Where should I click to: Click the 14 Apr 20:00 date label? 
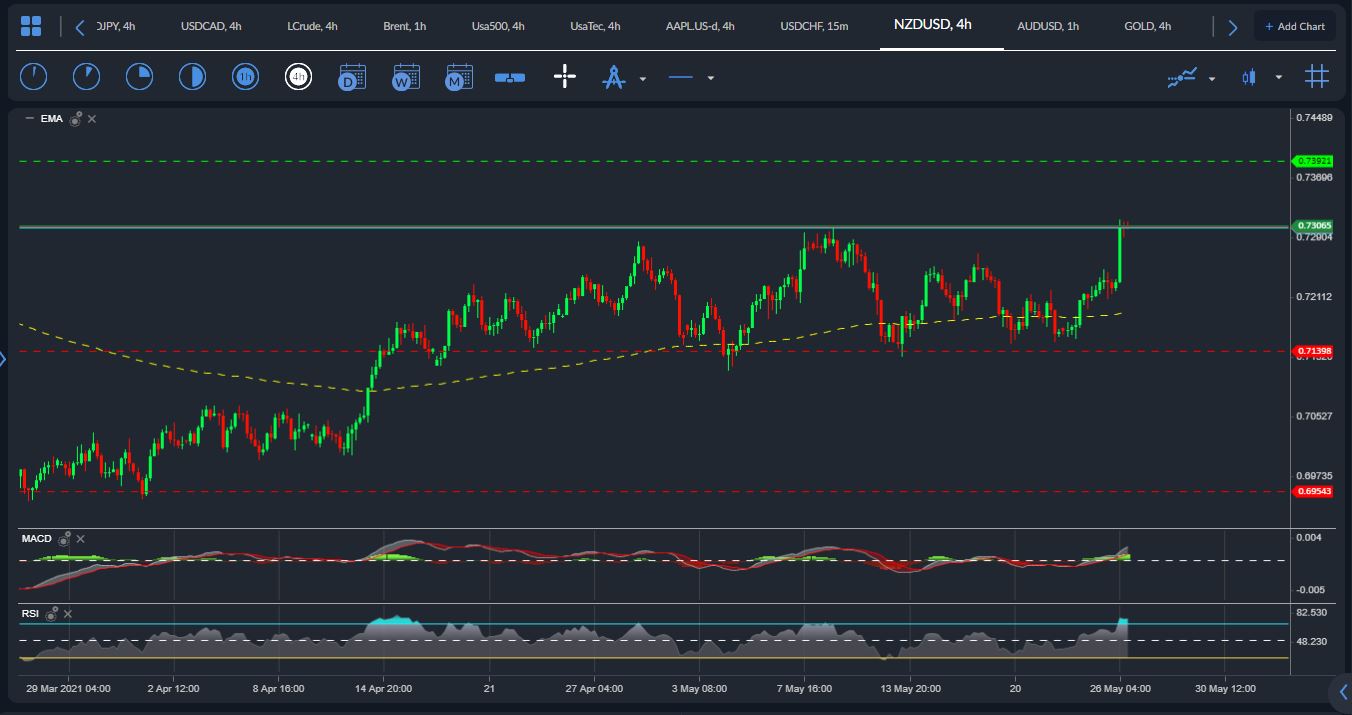384,688
